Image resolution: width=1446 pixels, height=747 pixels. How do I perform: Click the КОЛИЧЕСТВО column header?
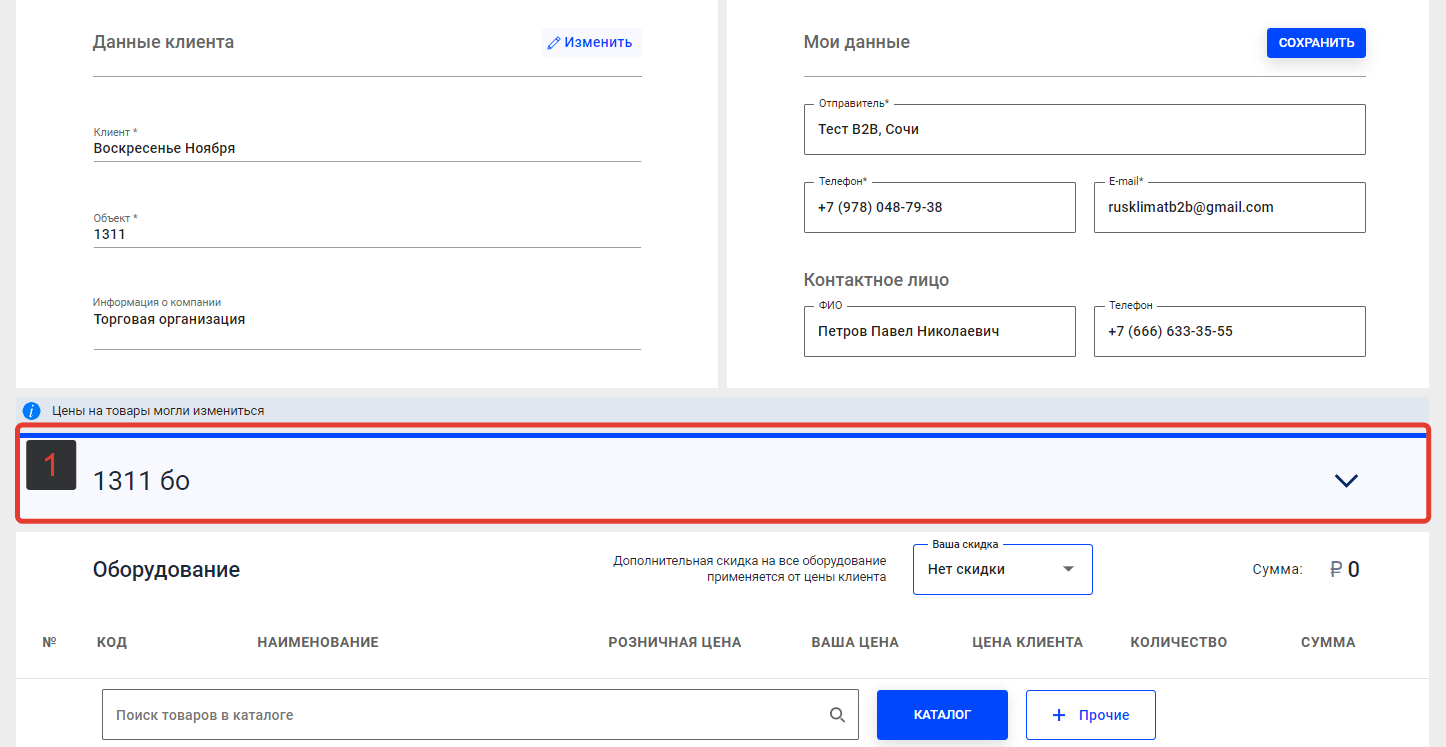[x=1179, y=642]
